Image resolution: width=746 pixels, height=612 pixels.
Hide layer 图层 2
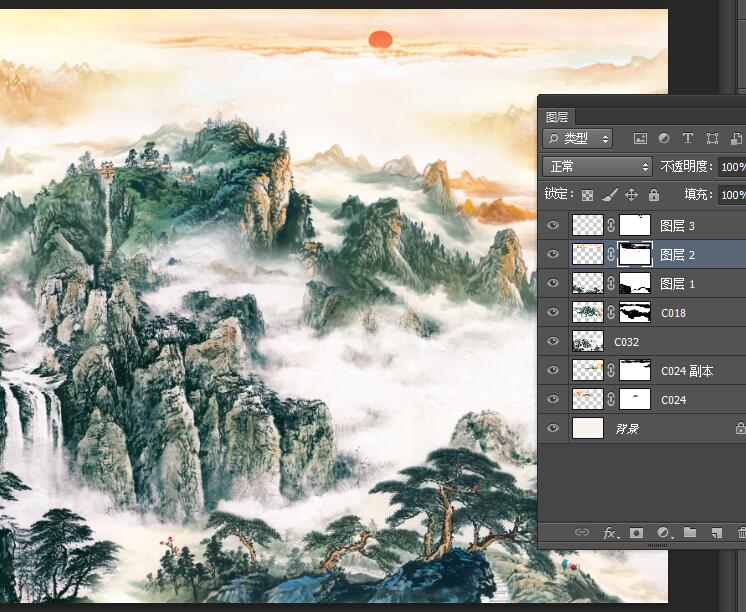(x=553, y=254)
